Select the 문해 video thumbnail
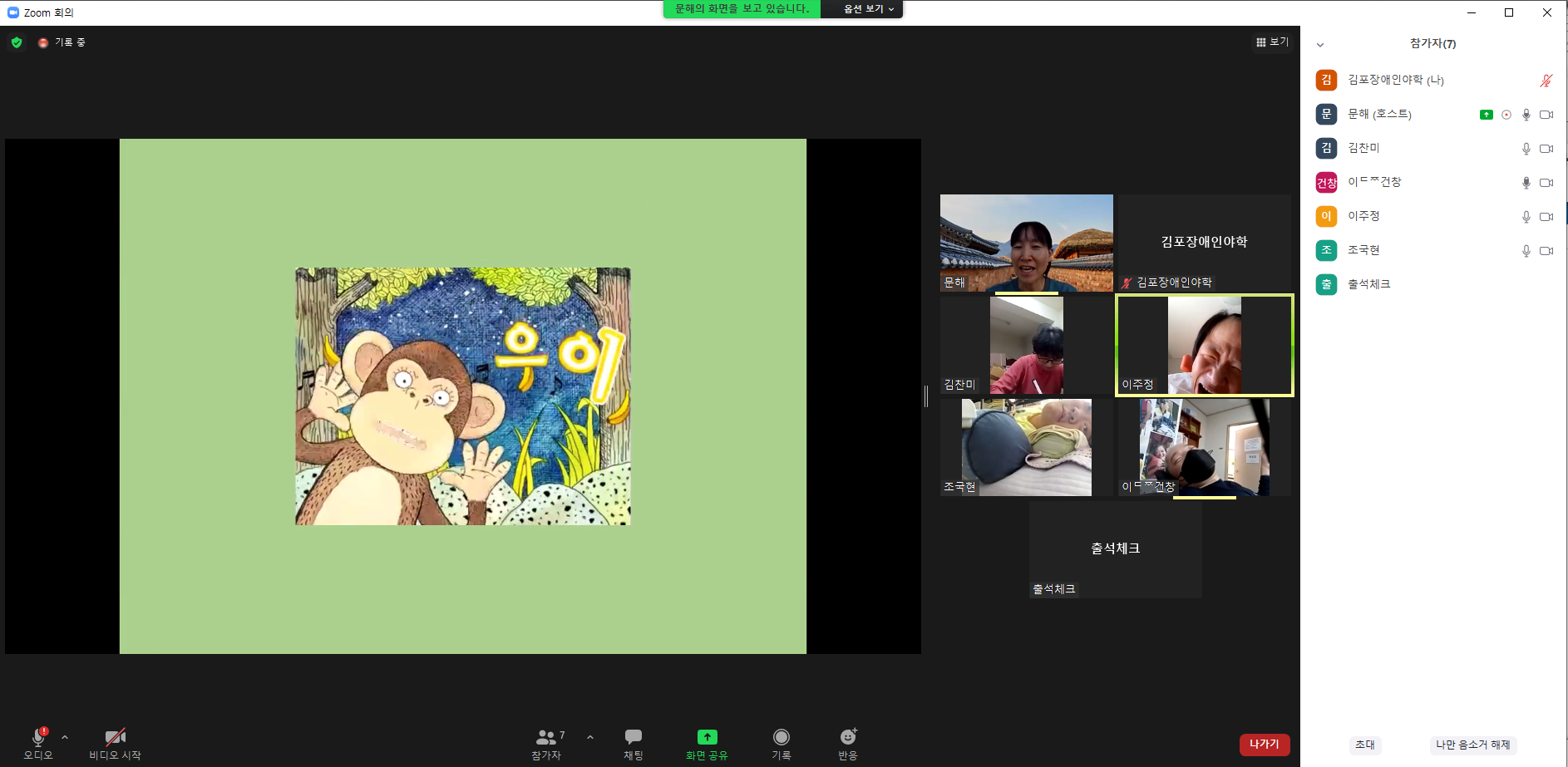 pyautogui.click(x=1027, y=243)
